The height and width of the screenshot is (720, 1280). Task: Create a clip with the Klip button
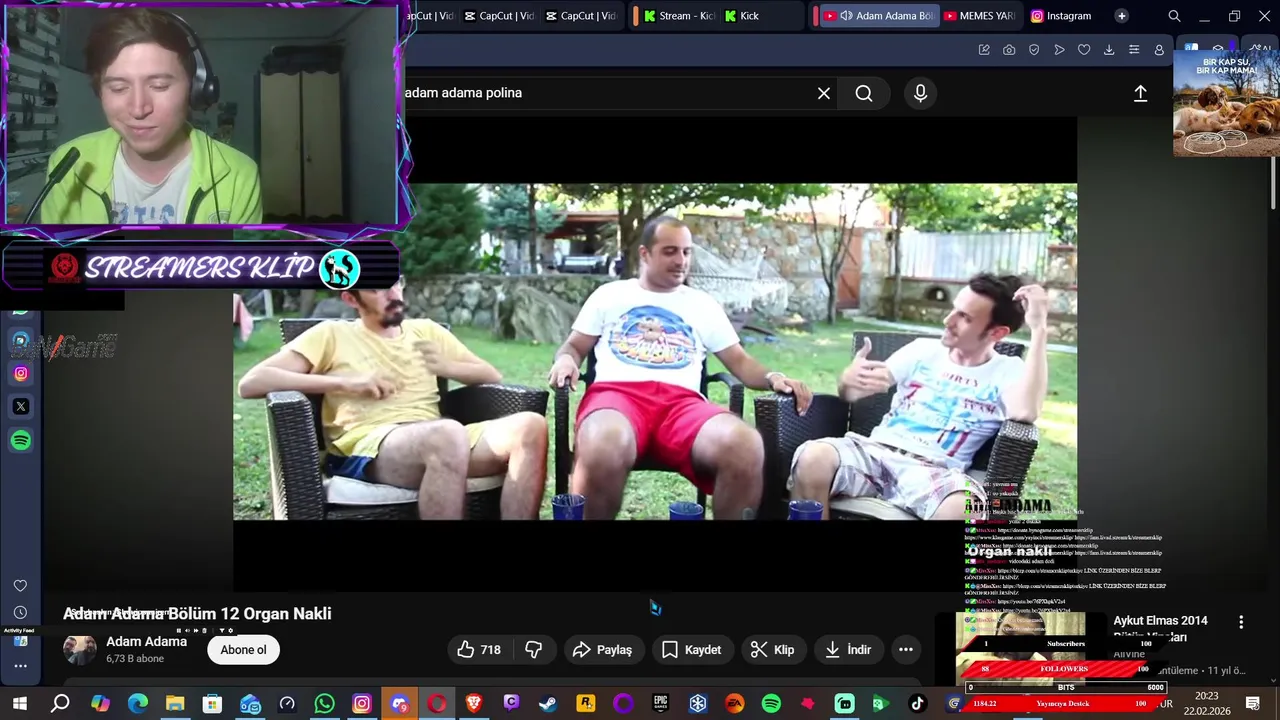click(772, 650)
